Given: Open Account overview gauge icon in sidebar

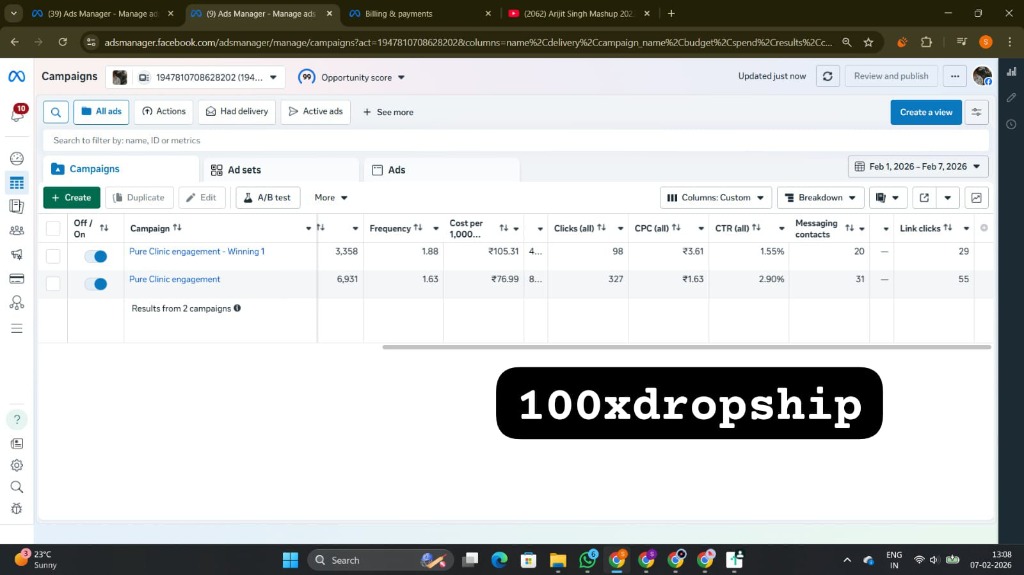Looking at the screenshot, I should click(x=17, y=159).
